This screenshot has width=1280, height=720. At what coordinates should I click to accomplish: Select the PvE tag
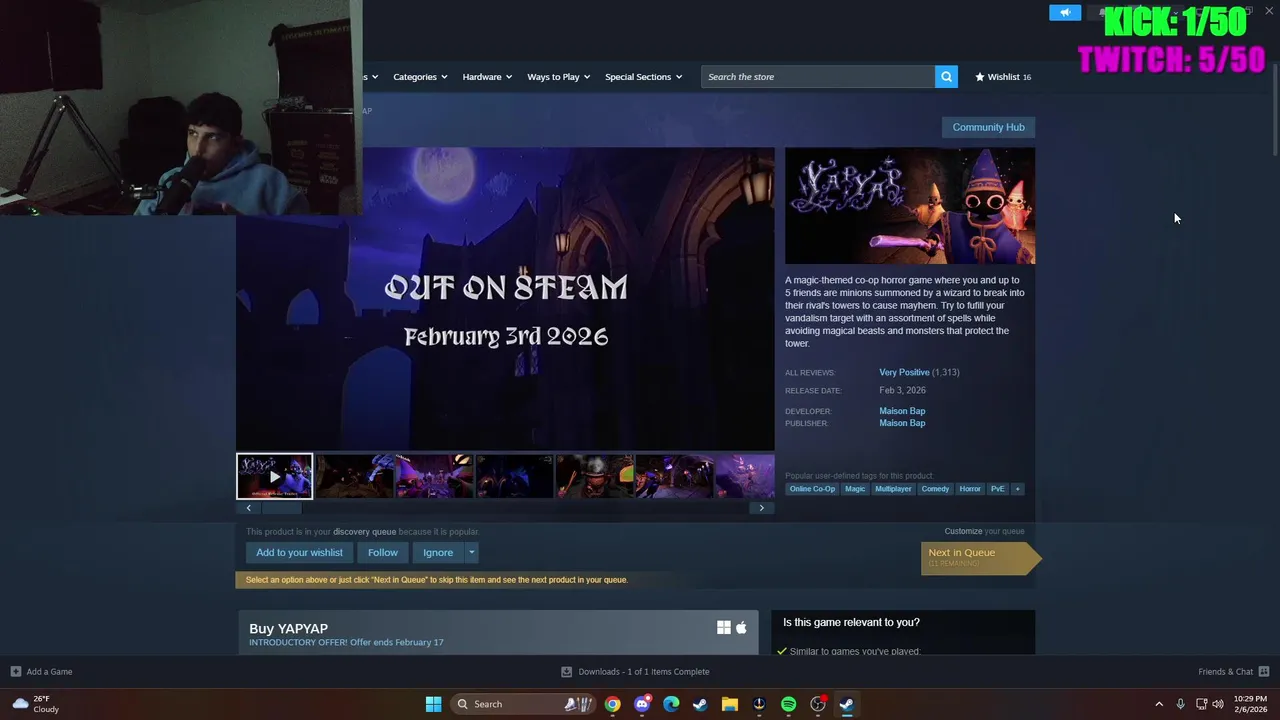click(997, 489)
